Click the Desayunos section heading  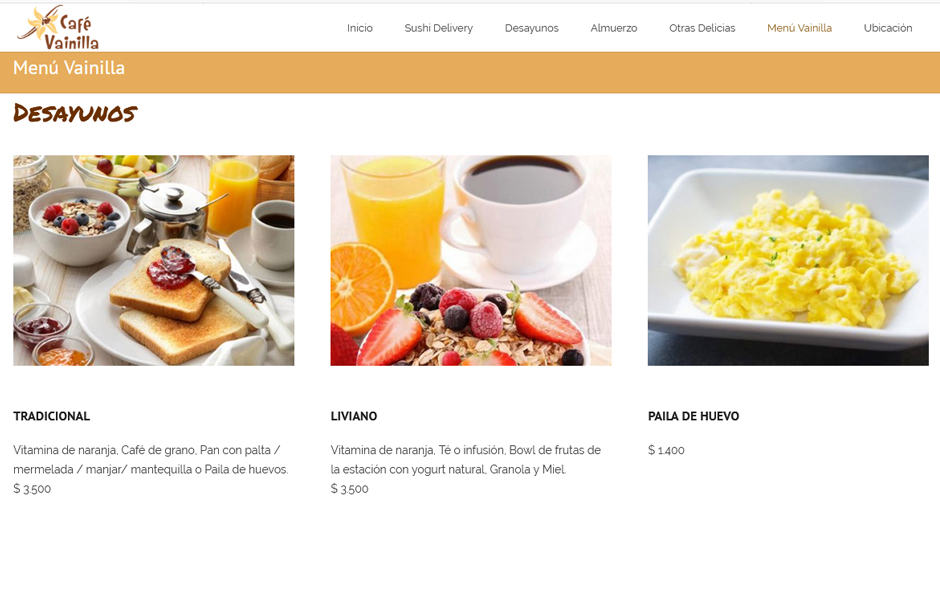coord(75,113)
